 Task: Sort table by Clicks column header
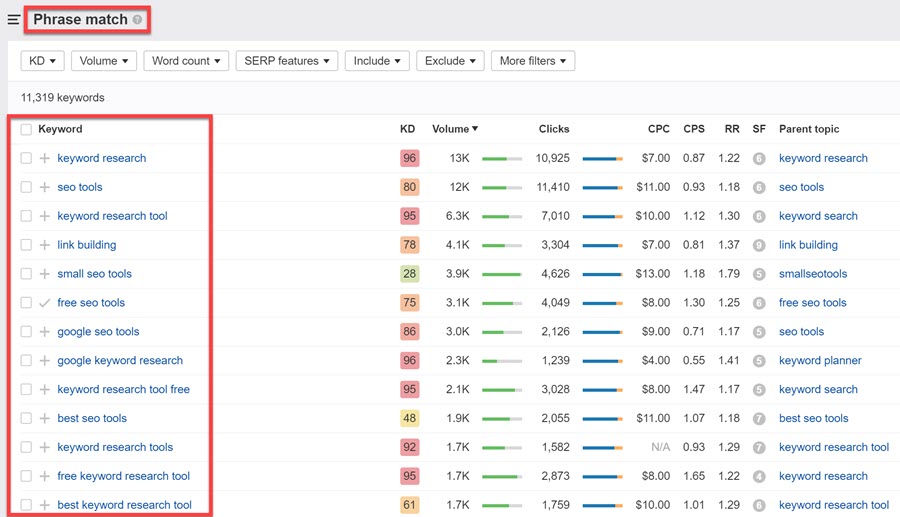[x=554, y=129]
